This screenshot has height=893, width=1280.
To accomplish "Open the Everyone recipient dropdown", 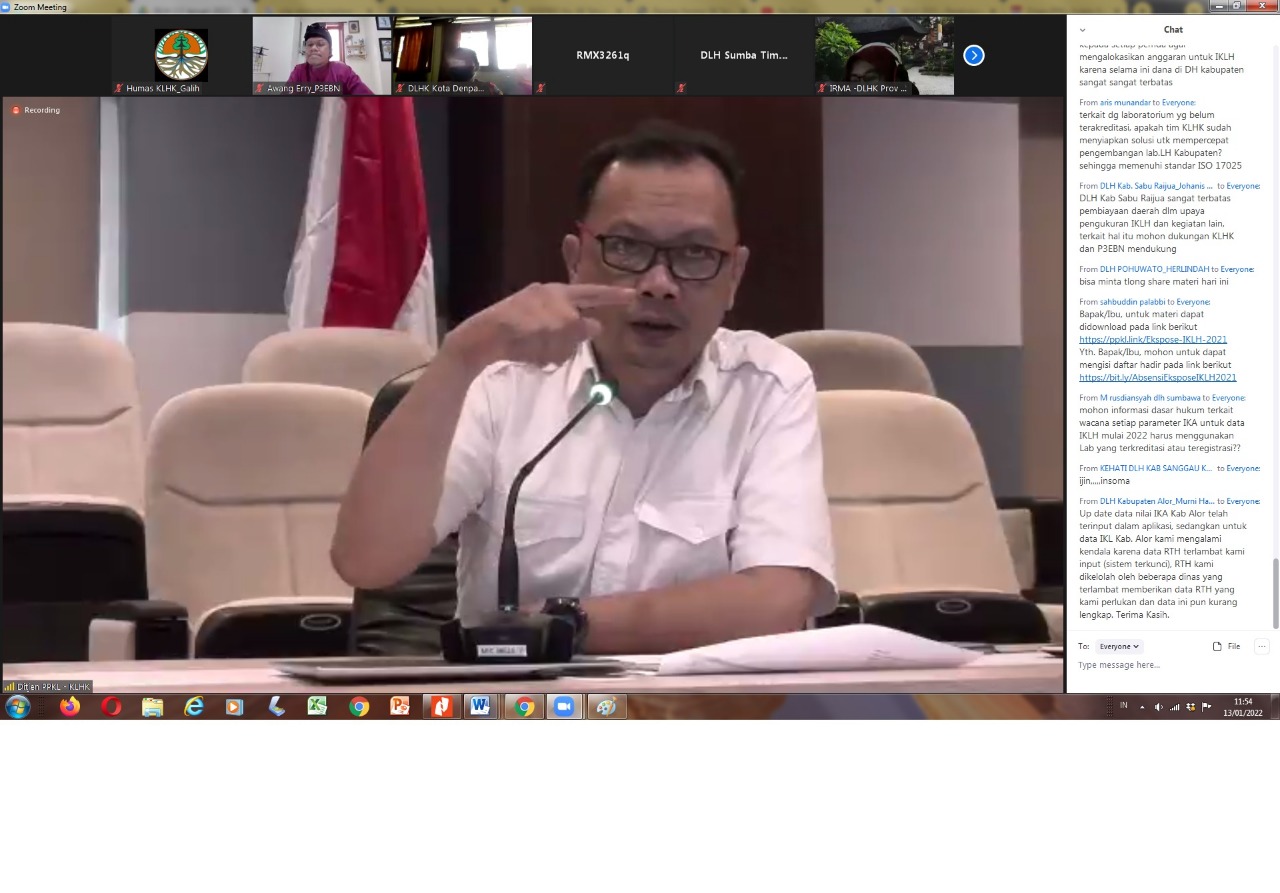I will 1119,647.
